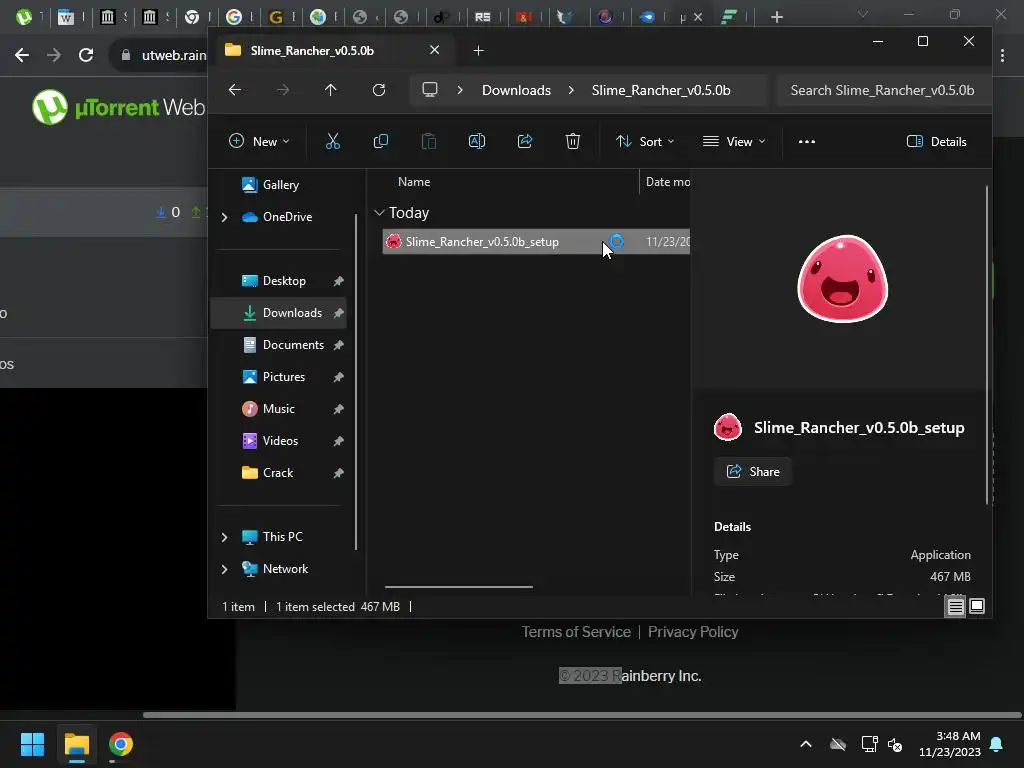Screen dimensions: 1024x768
Task: Click the This PC monitor icon in address bar
Action: (x=430, y=89)
